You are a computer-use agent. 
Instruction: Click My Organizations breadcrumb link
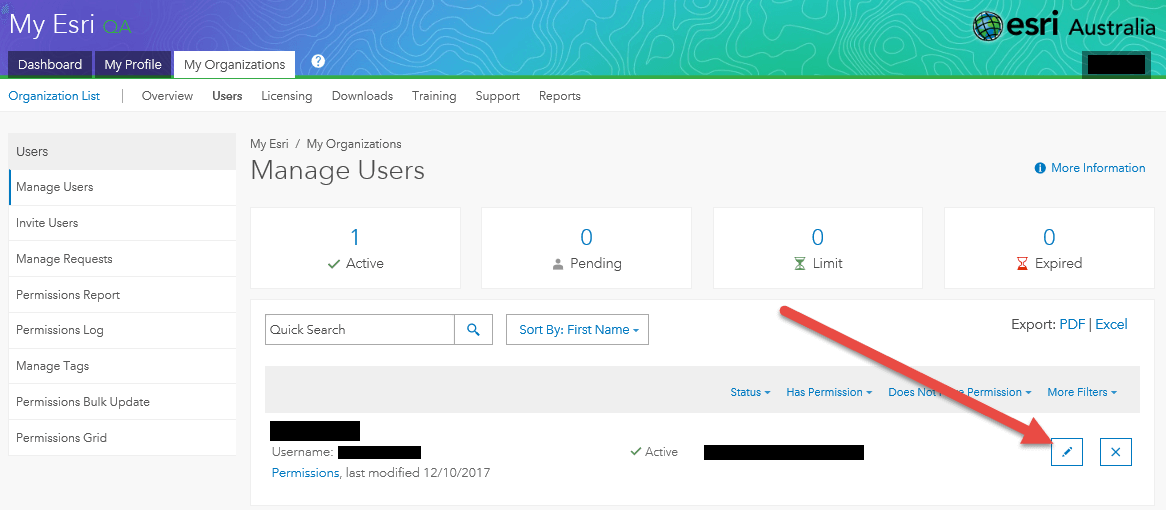[354, 144]
